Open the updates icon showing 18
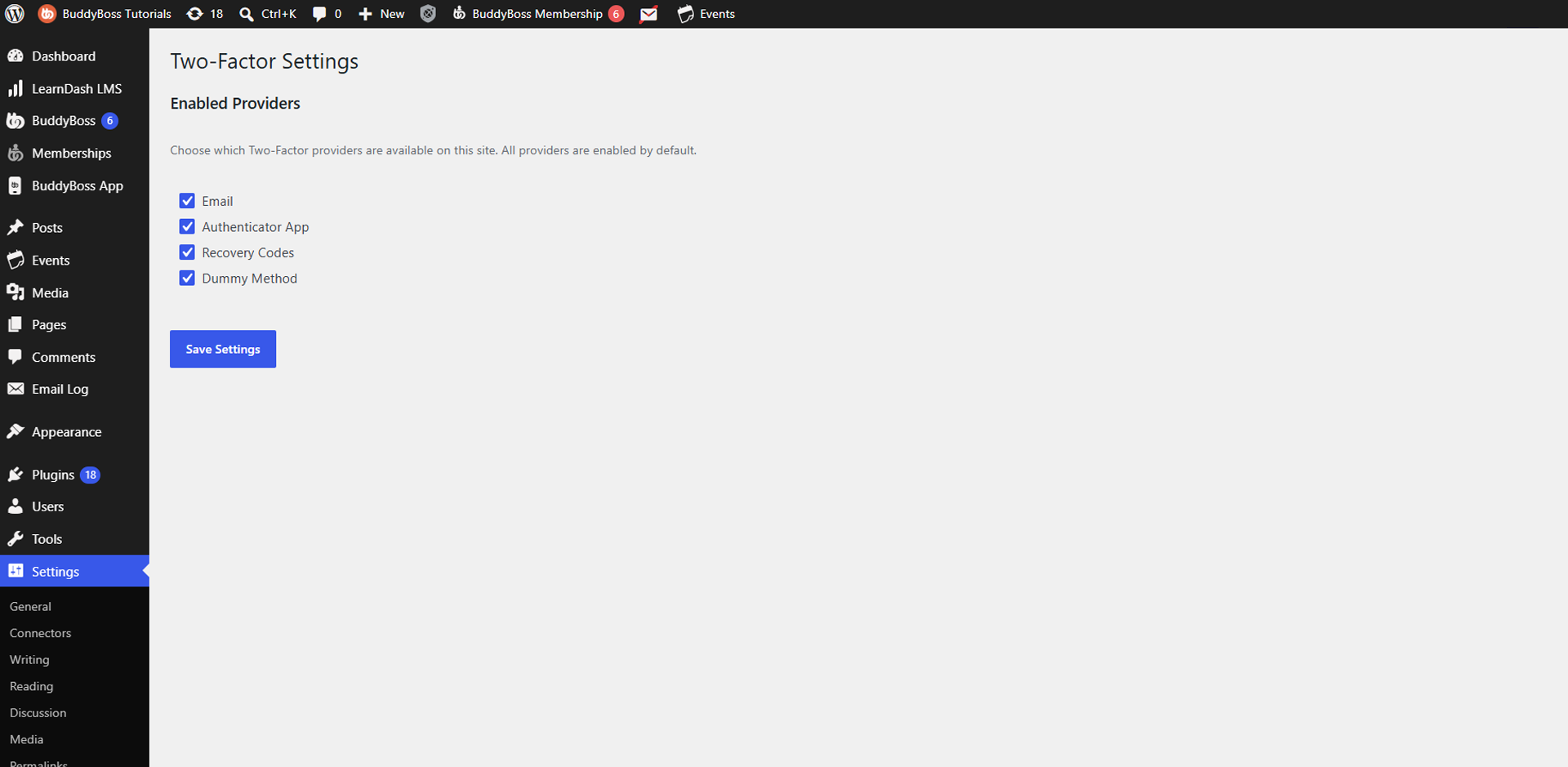Image resolution: width=1568 pixels, height=767 pixels. 195,14
